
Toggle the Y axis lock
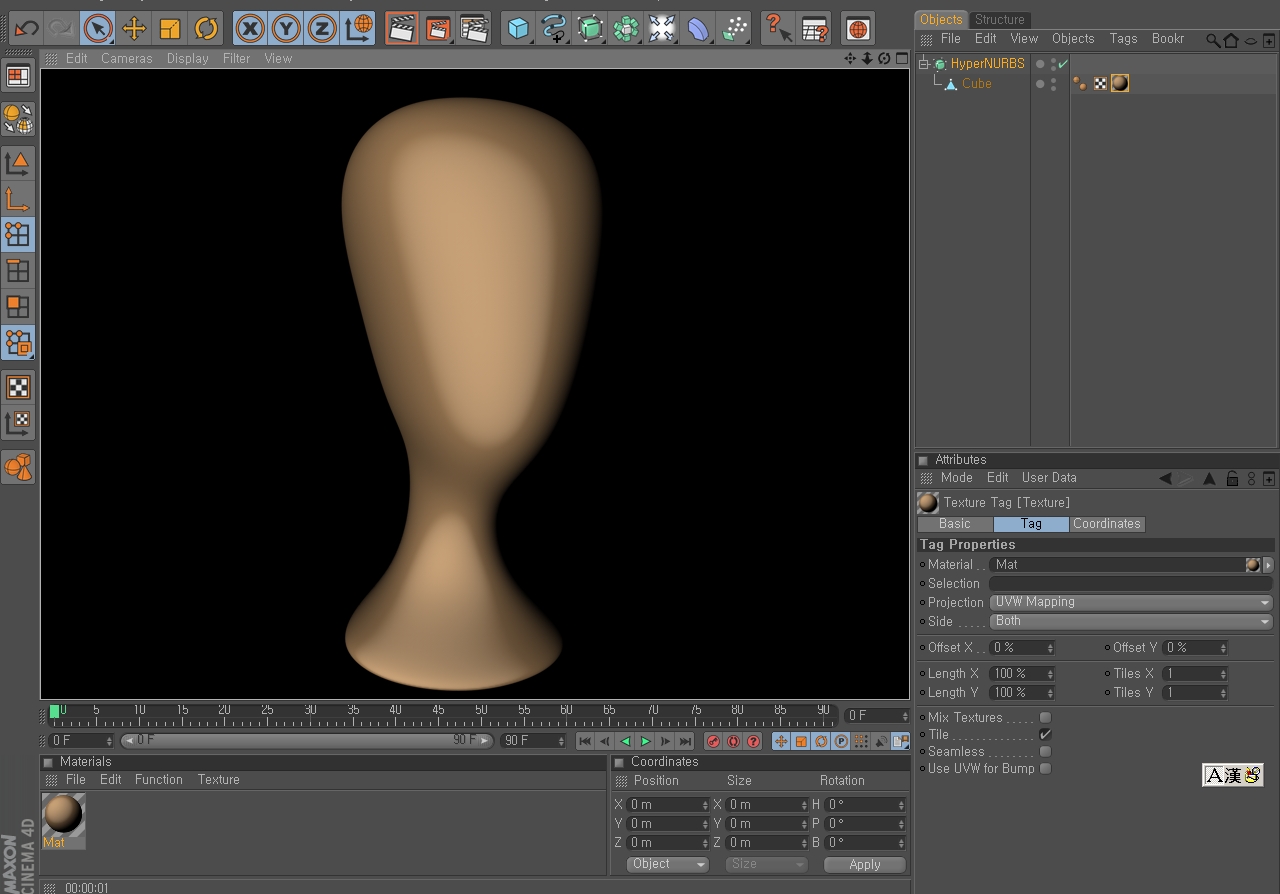(x=286, y=28)
